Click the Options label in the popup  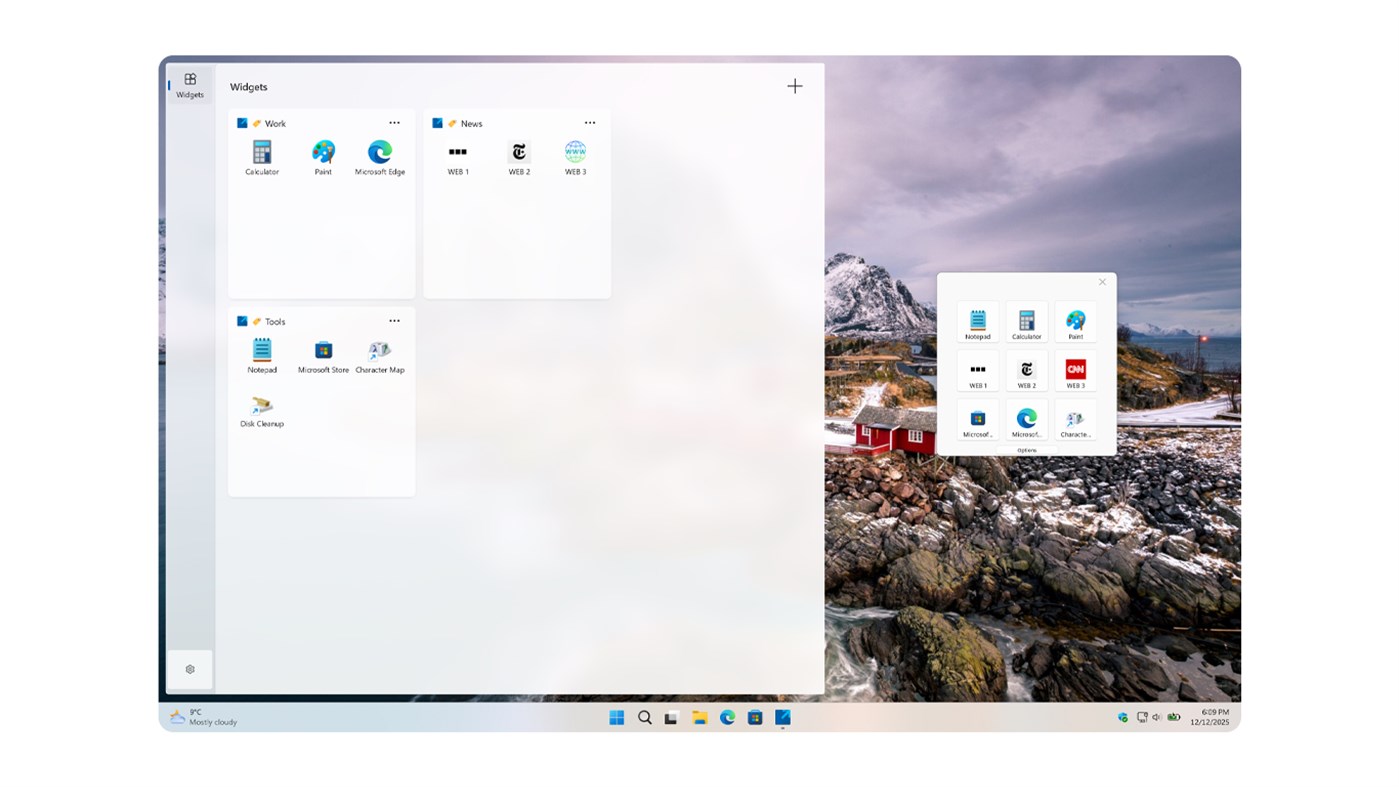click(1026, 450)
